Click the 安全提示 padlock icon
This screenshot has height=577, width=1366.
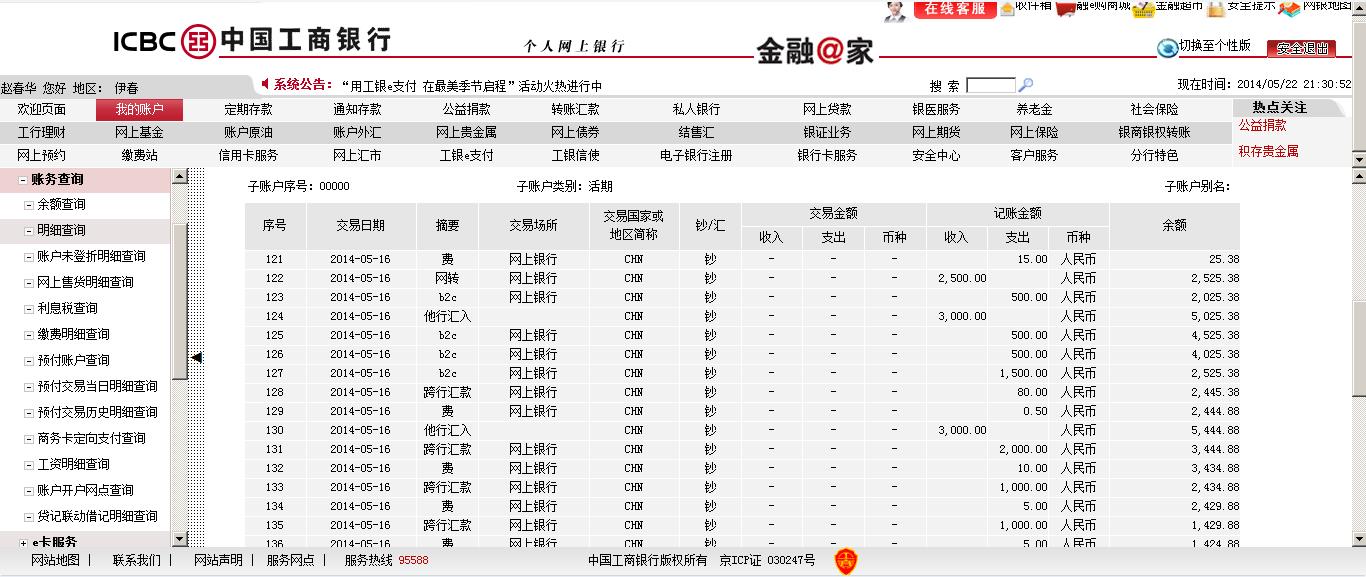point(1215,9)
